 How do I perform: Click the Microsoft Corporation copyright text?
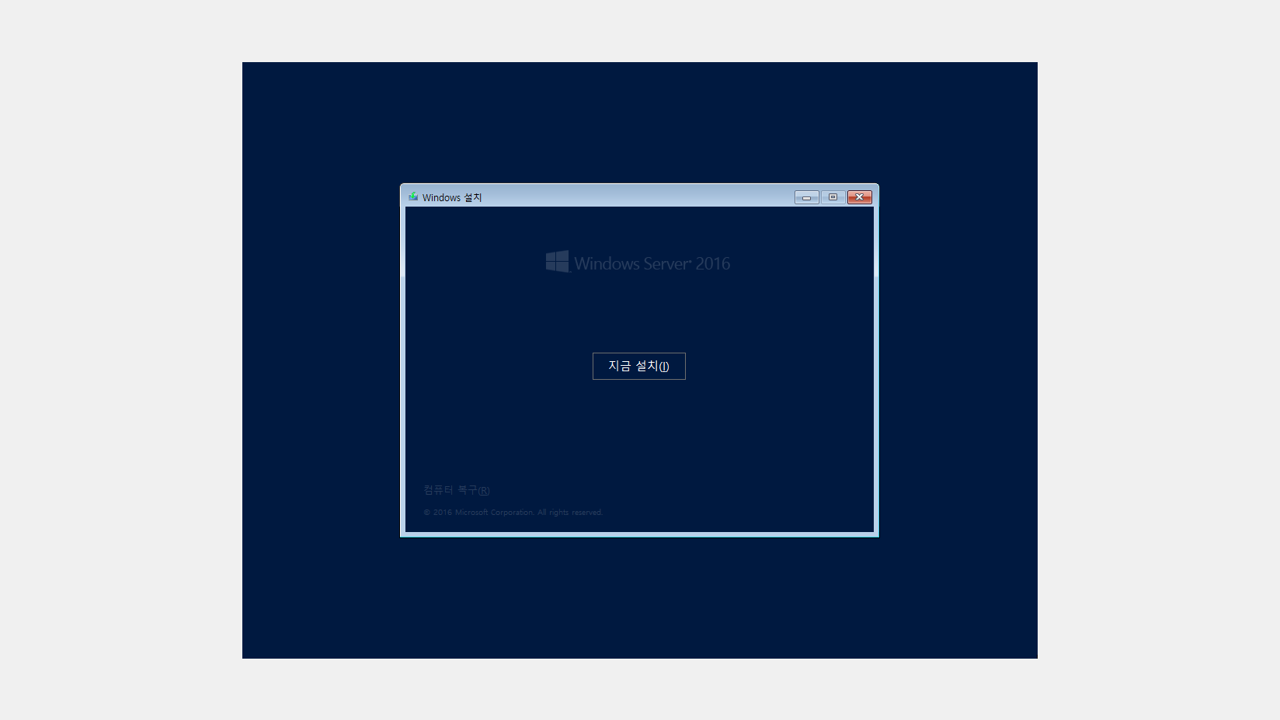513,512
